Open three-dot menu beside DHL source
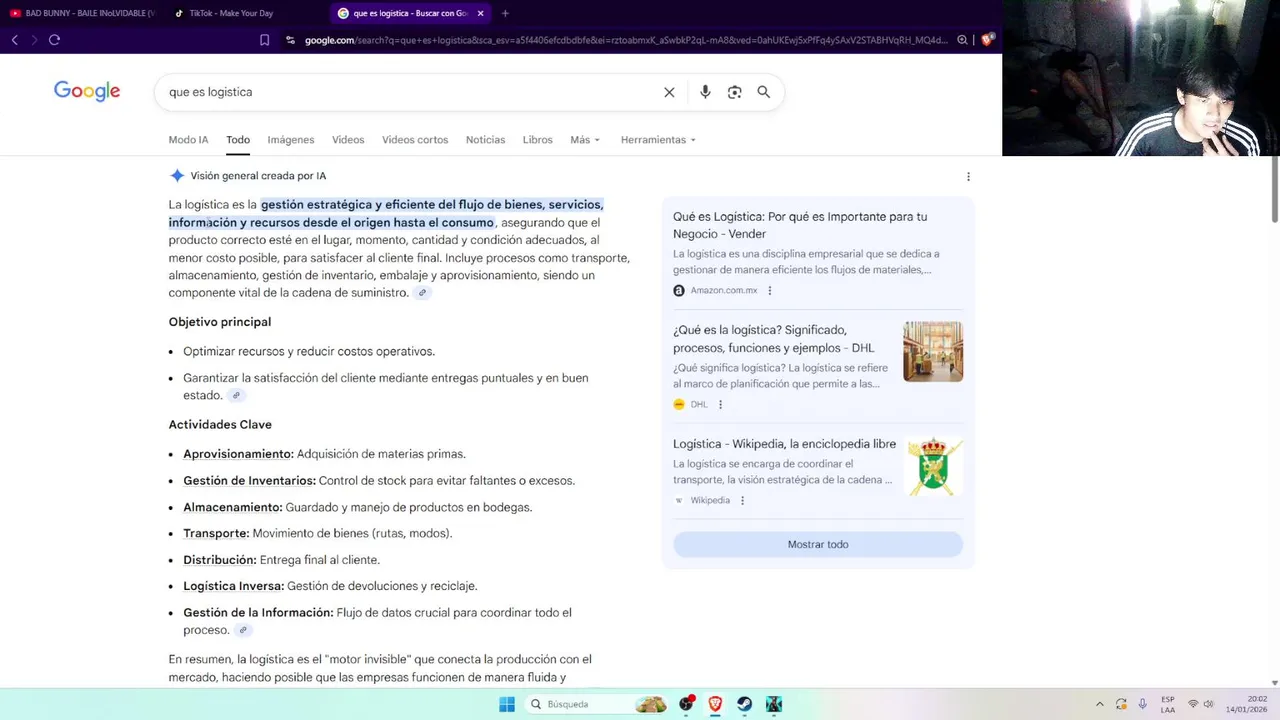The height and width of the screenshot is (720, 1280). point(720,405)
